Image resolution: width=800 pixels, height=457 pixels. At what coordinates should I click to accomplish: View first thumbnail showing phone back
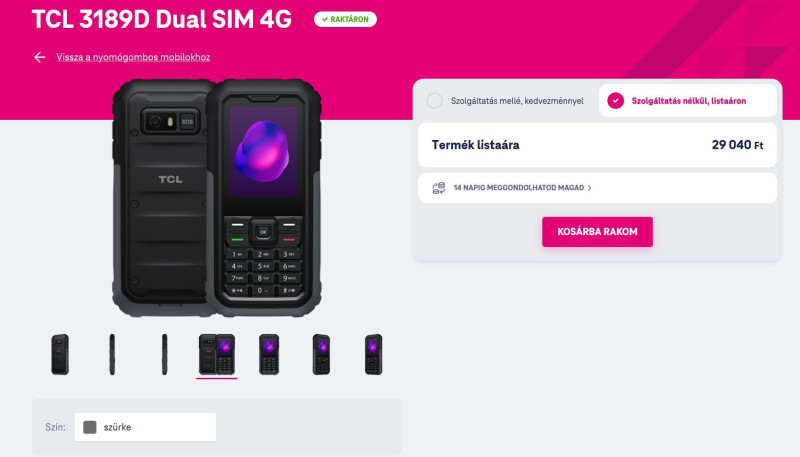(60, 354)
